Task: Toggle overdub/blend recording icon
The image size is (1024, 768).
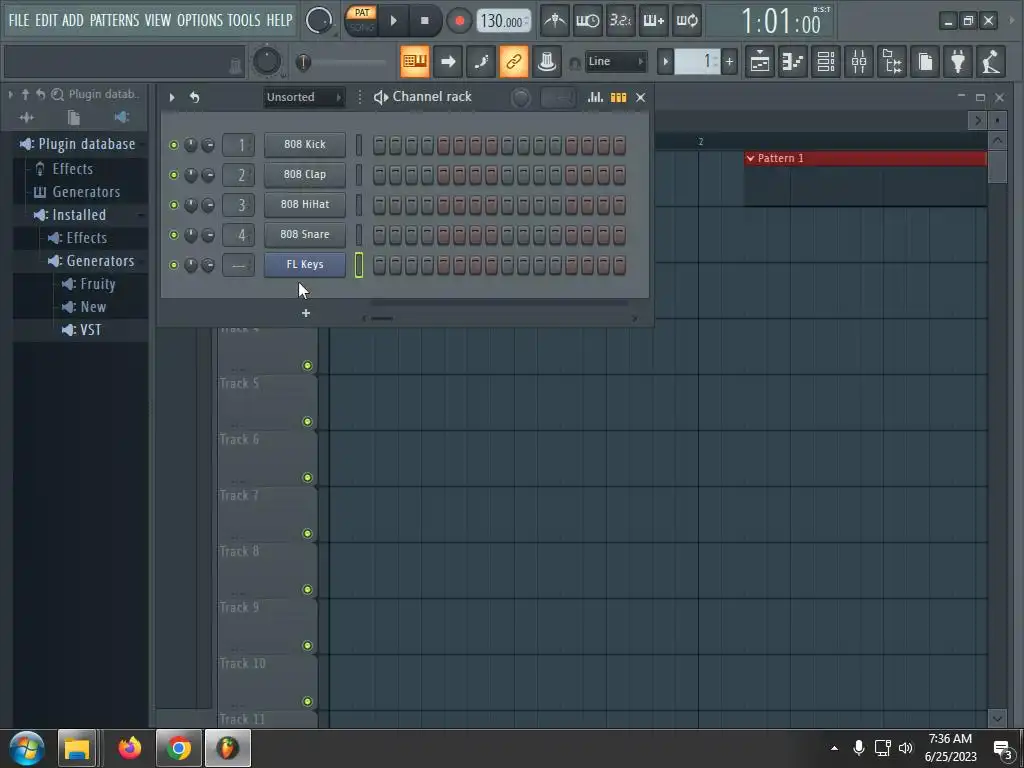Action: click(x=654, y=21)
